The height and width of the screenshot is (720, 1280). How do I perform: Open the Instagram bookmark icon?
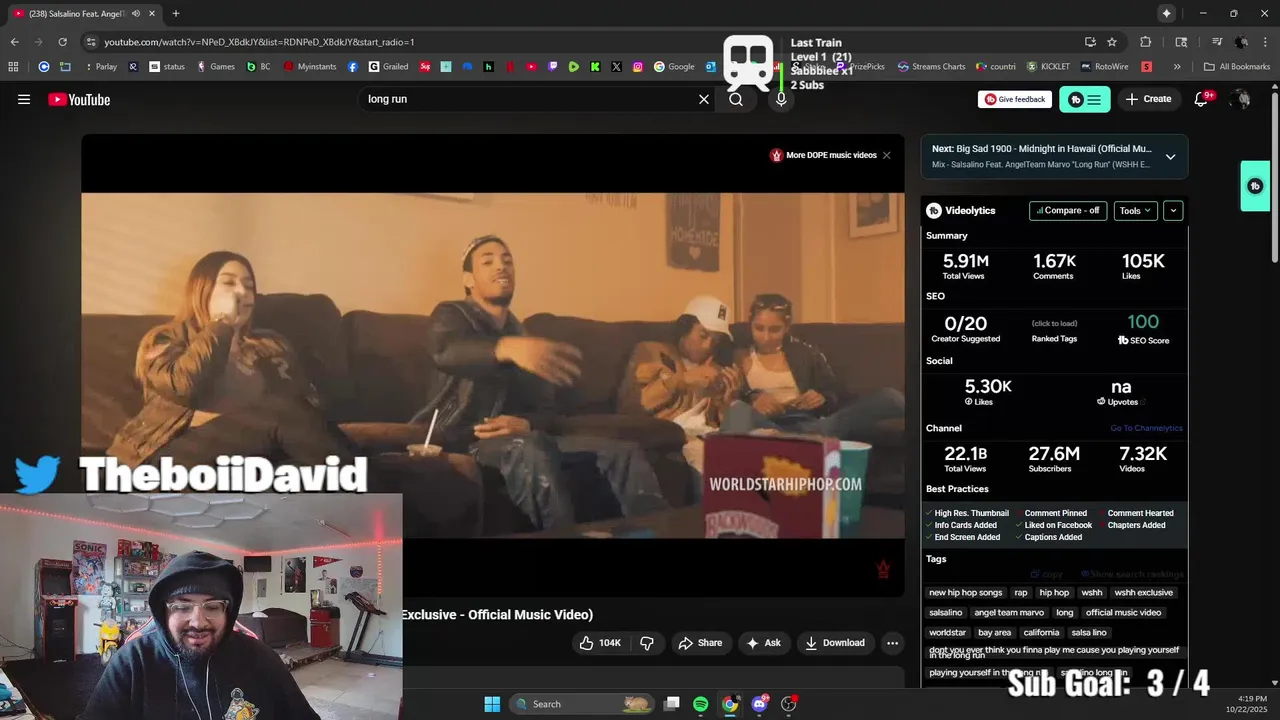(x=638, y=67)
